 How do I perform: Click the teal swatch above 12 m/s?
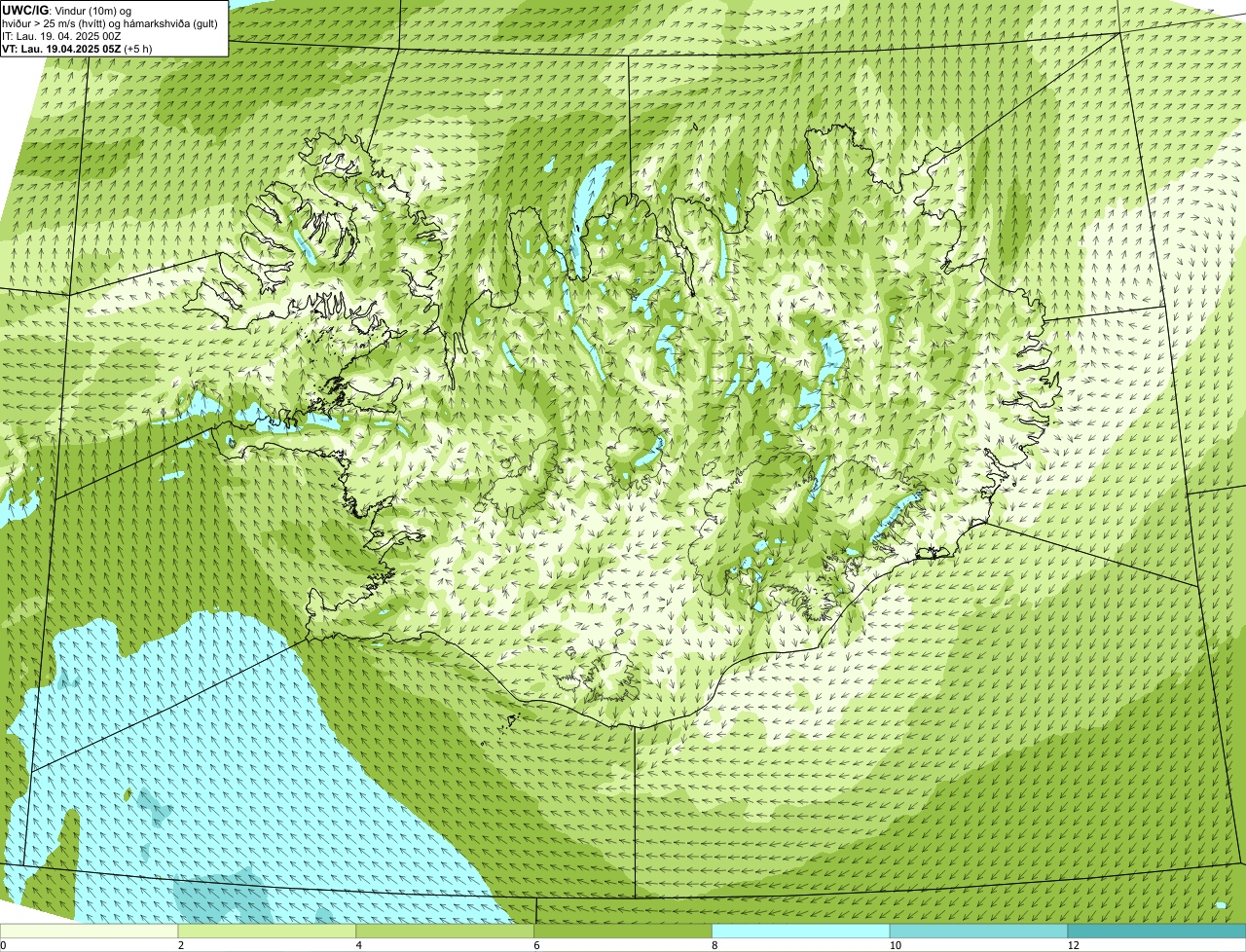click(1157, 932)
